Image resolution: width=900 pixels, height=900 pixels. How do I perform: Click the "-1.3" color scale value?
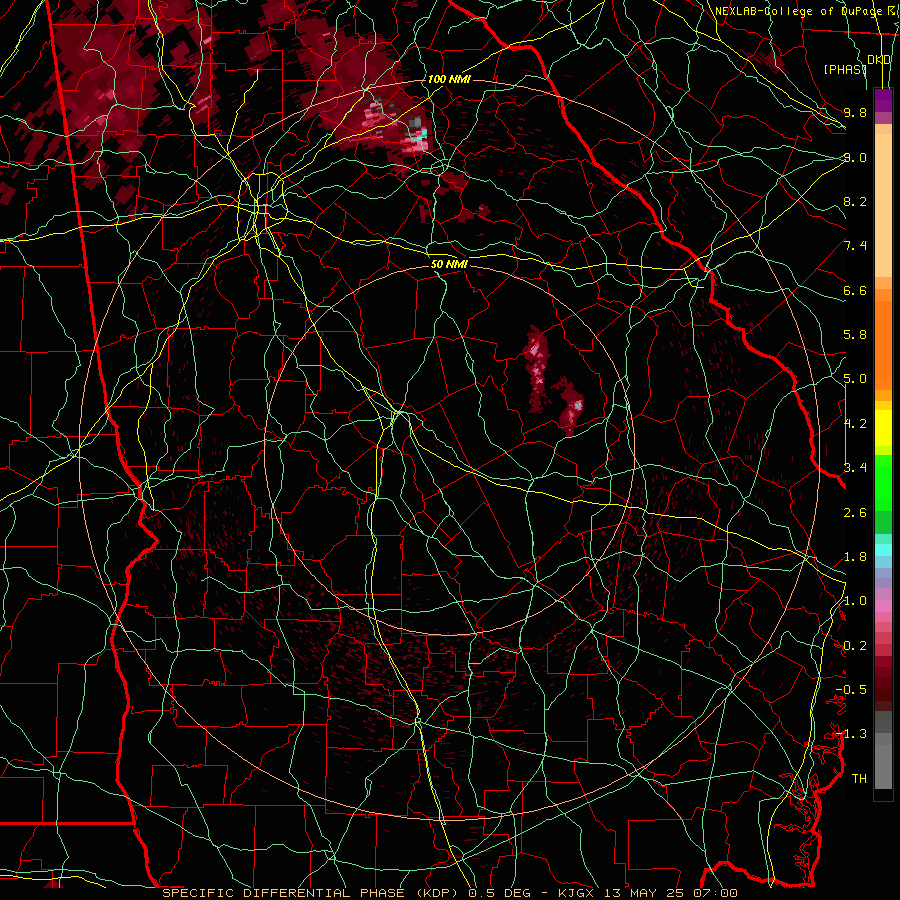(851, 734)
